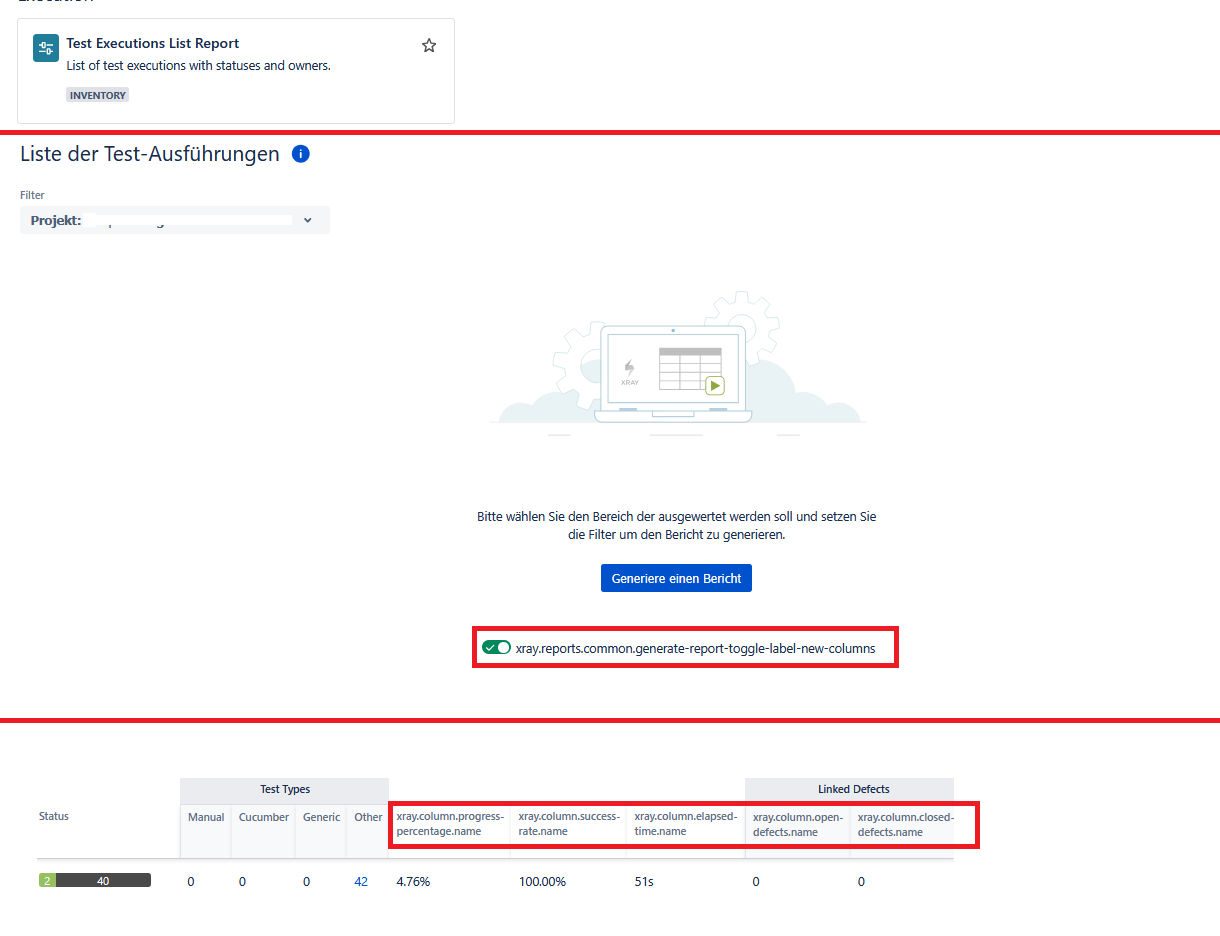Click the green passed segment in status bar
This screenshot has height=936, width=1220.
coord(47,881)
